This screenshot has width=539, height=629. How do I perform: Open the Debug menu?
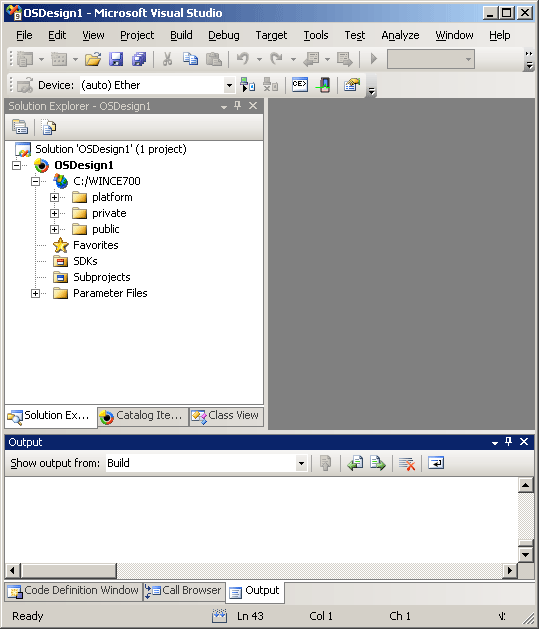(224, 35)
